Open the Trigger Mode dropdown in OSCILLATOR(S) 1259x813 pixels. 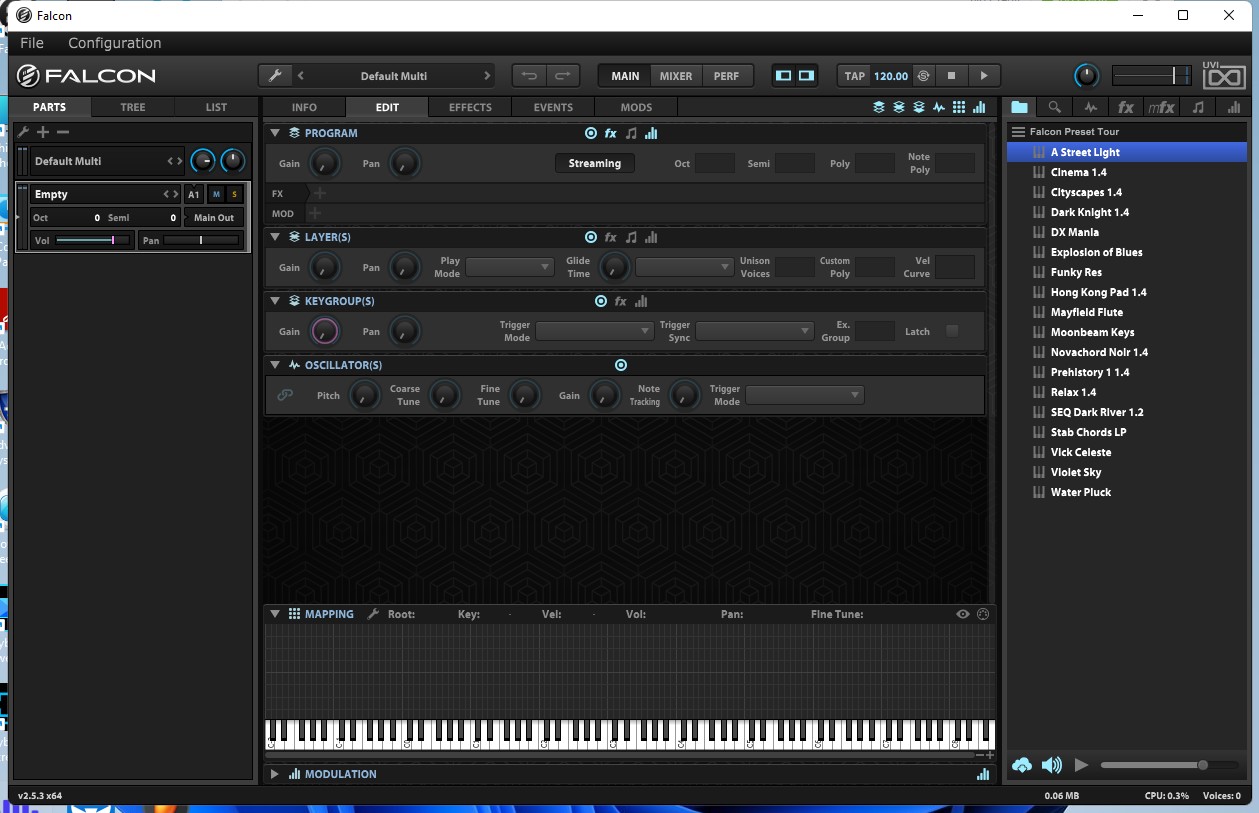click(x=805, y=395)
